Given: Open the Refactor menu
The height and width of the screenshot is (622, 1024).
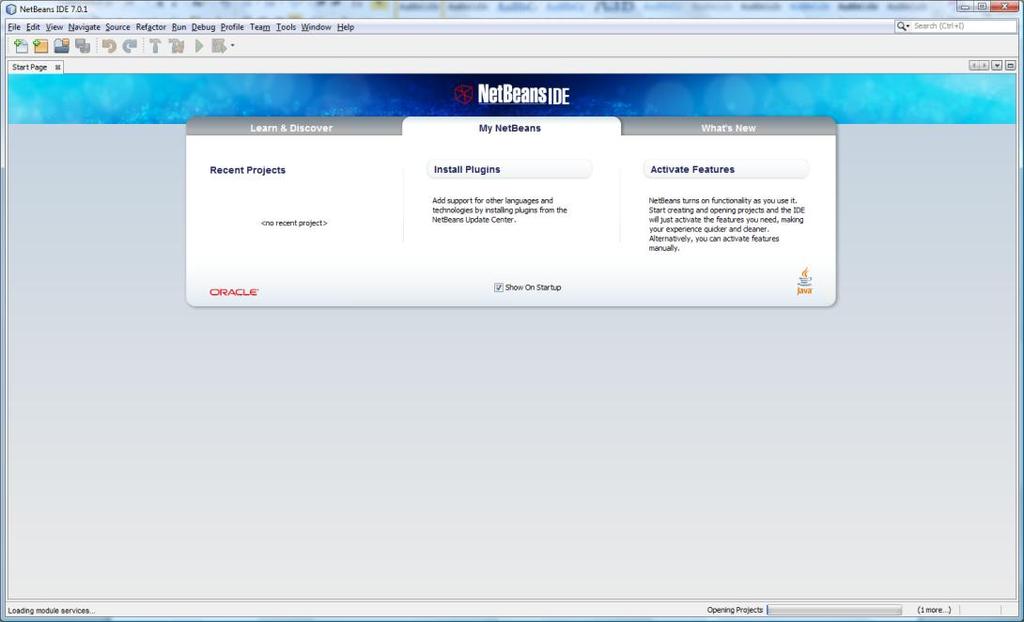Looking at the screenshot, I should tap(151, 27).
